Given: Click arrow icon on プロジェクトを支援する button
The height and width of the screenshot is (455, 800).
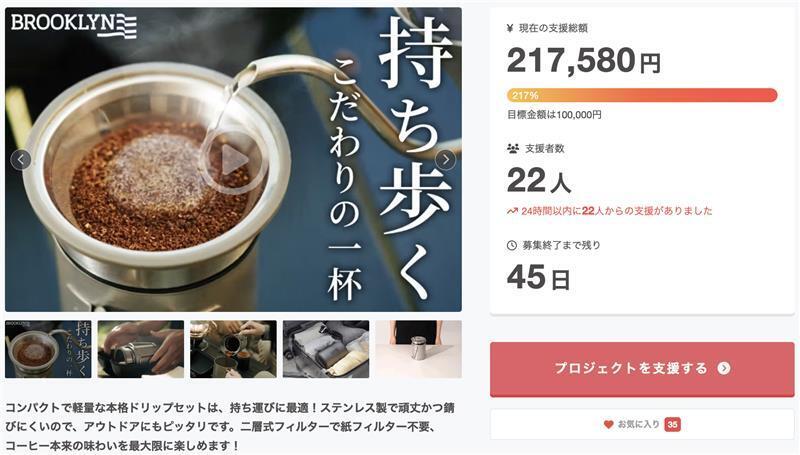Looking at the screenshot, I should [x=723, y=368].
